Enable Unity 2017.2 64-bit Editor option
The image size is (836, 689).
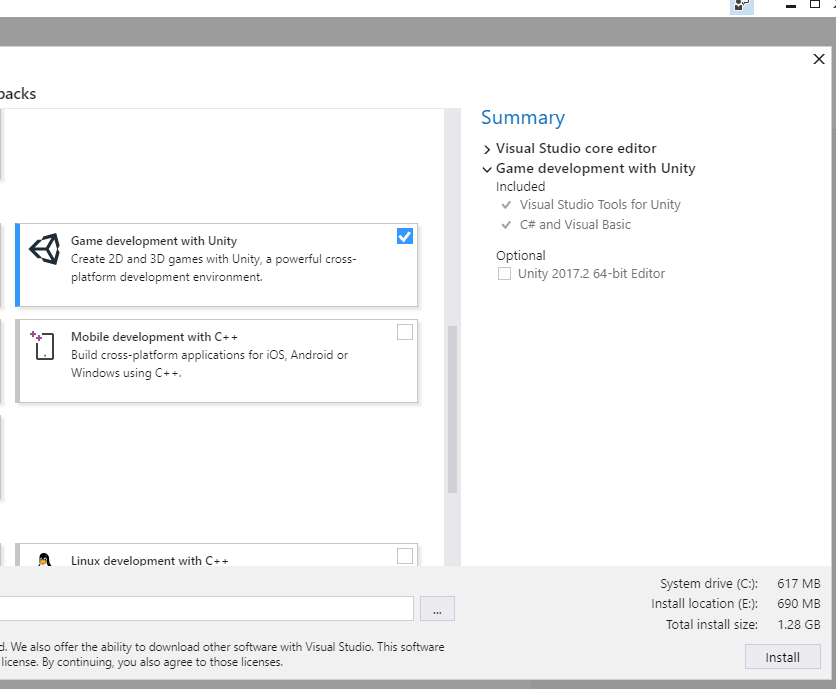[x=504, y=274]
